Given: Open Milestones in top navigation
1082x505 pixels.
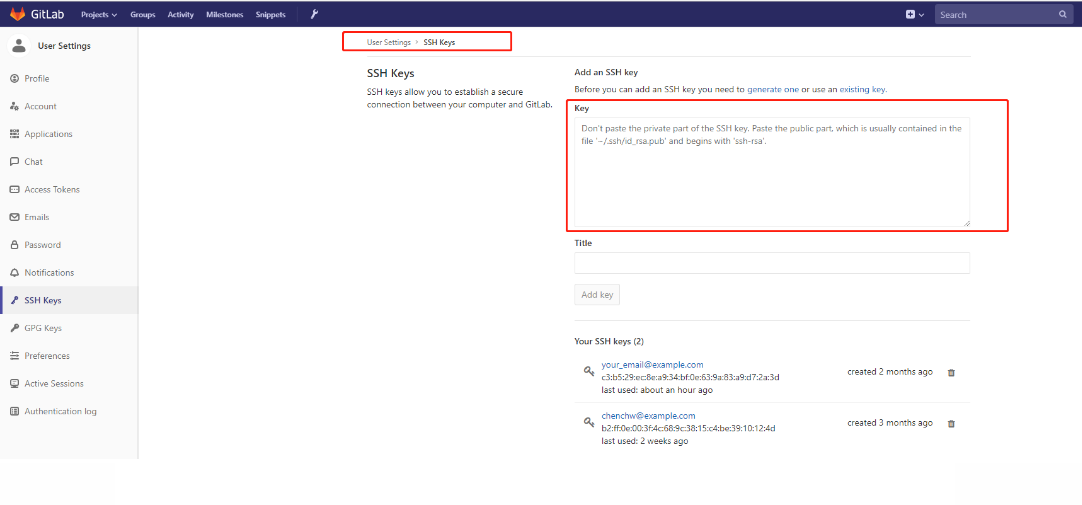Looking at the screenshot, I should tap(225, 14).
